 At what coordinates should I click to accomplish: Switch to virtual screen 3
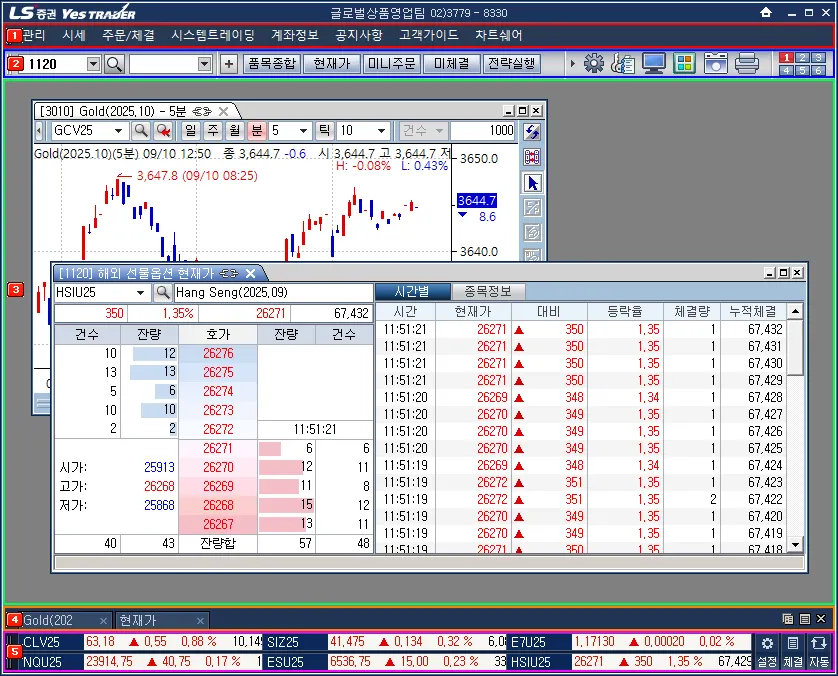click(x=818, y=58)
